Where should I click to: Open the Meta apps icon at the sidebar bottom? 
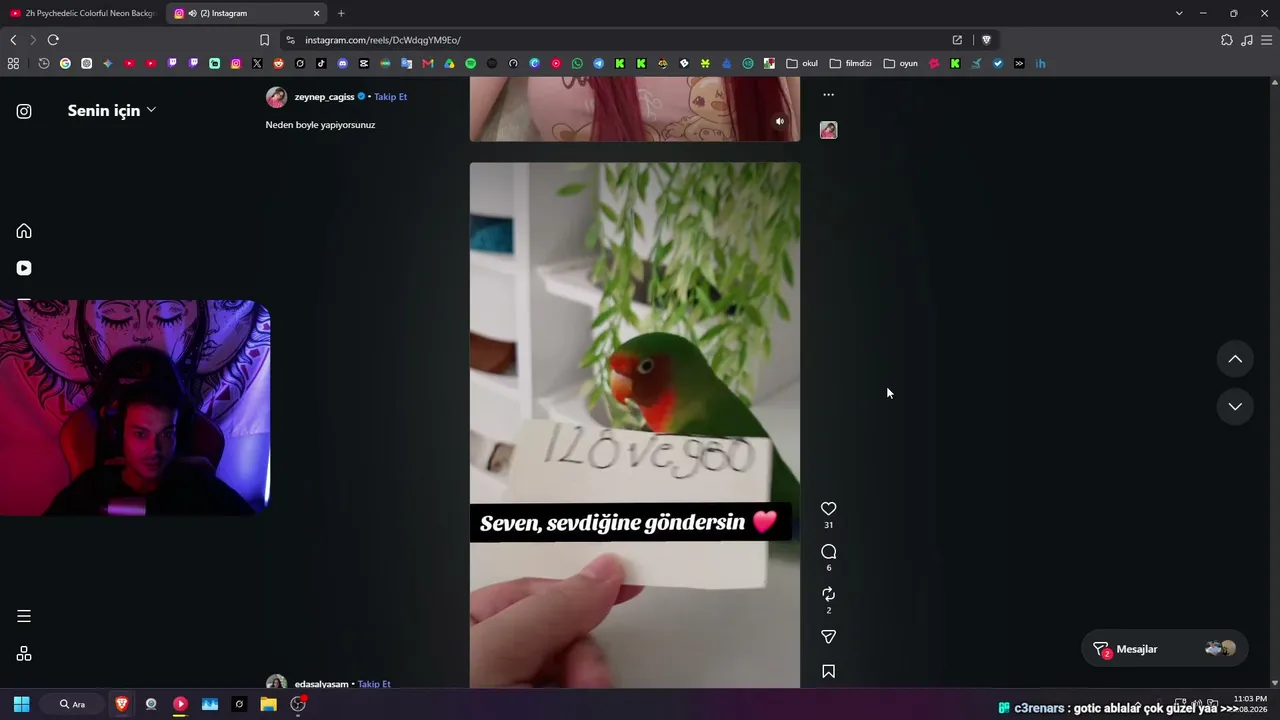coord(24,654)
